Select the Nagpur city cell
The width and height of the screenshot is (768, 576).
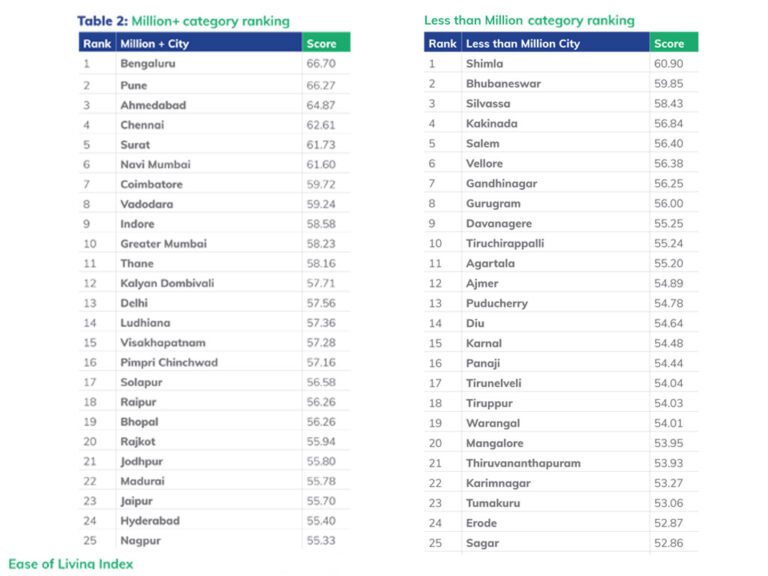click(x=140, y=541)
